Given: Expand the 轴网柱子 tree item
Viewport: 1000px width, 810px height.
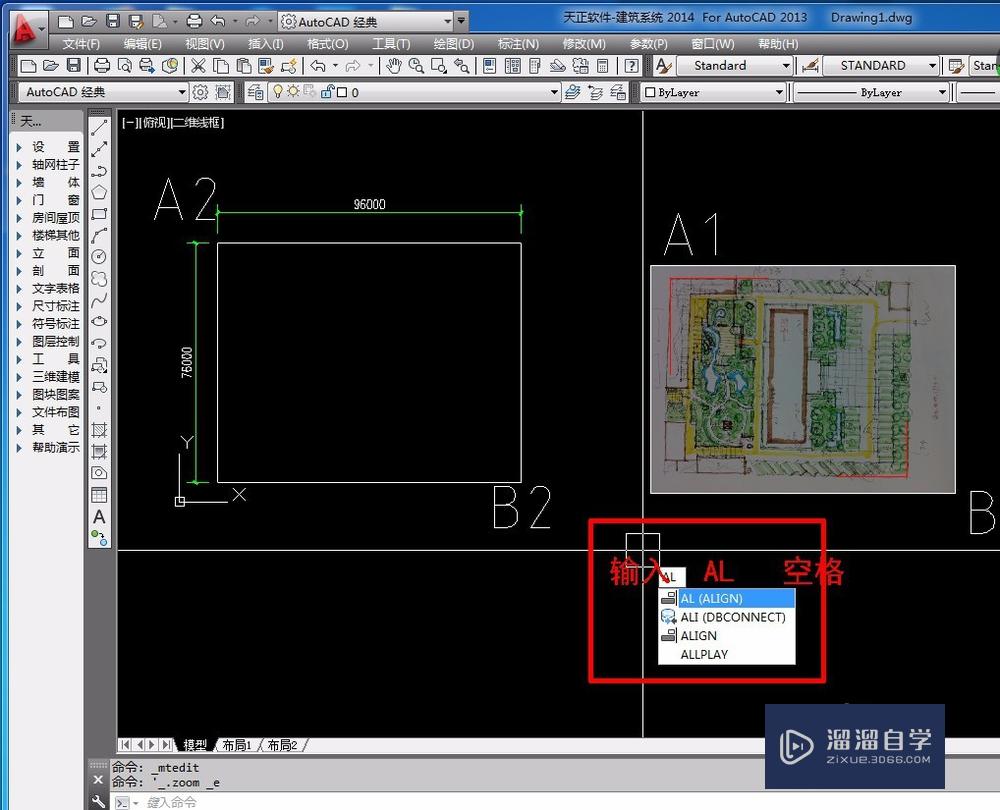Looking at the screenshot, I should pyautogui.click(x=19, y=165).
